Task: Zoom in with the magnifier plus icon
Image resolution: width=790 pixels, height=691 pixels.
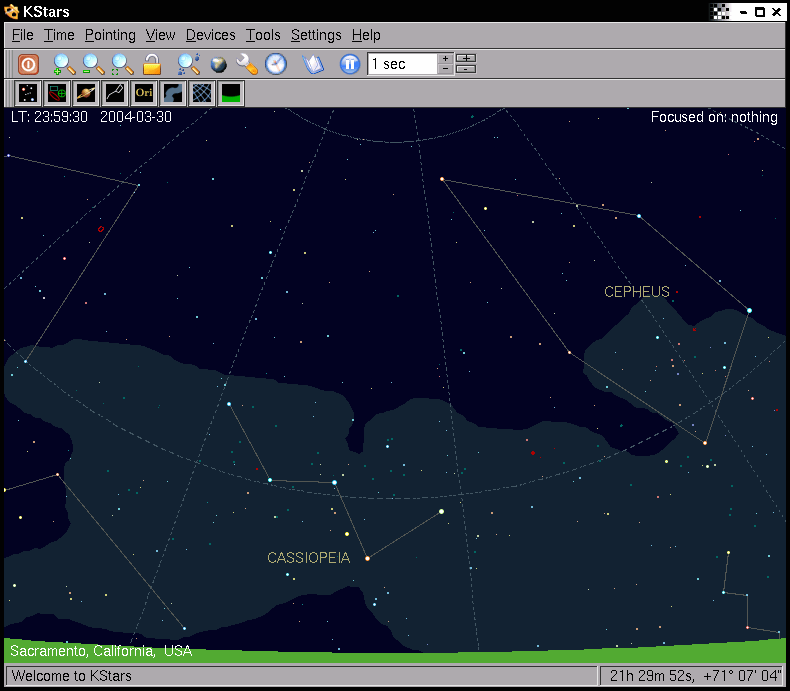Action: 63,64
